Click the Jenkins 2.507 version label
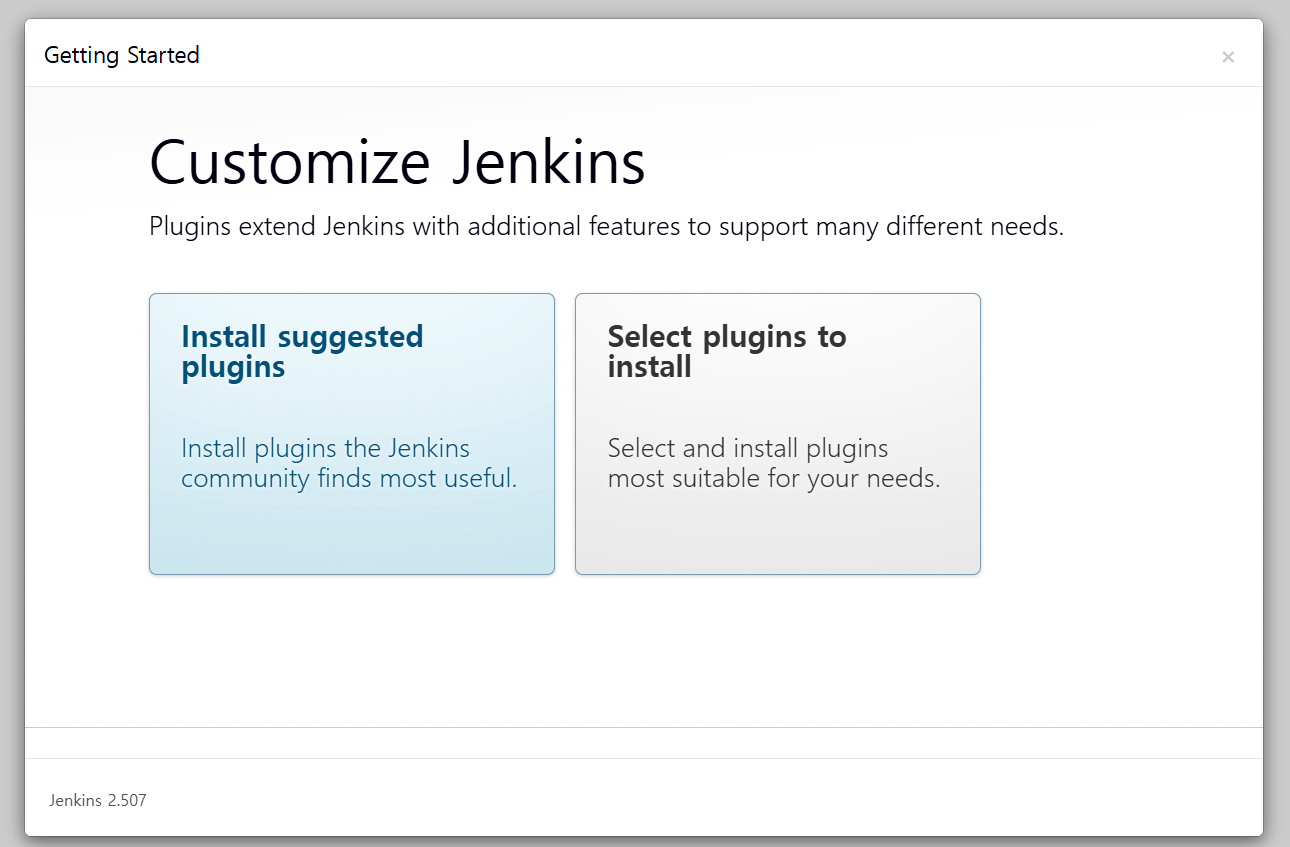Screen dimensions: 1290x847 98,800
